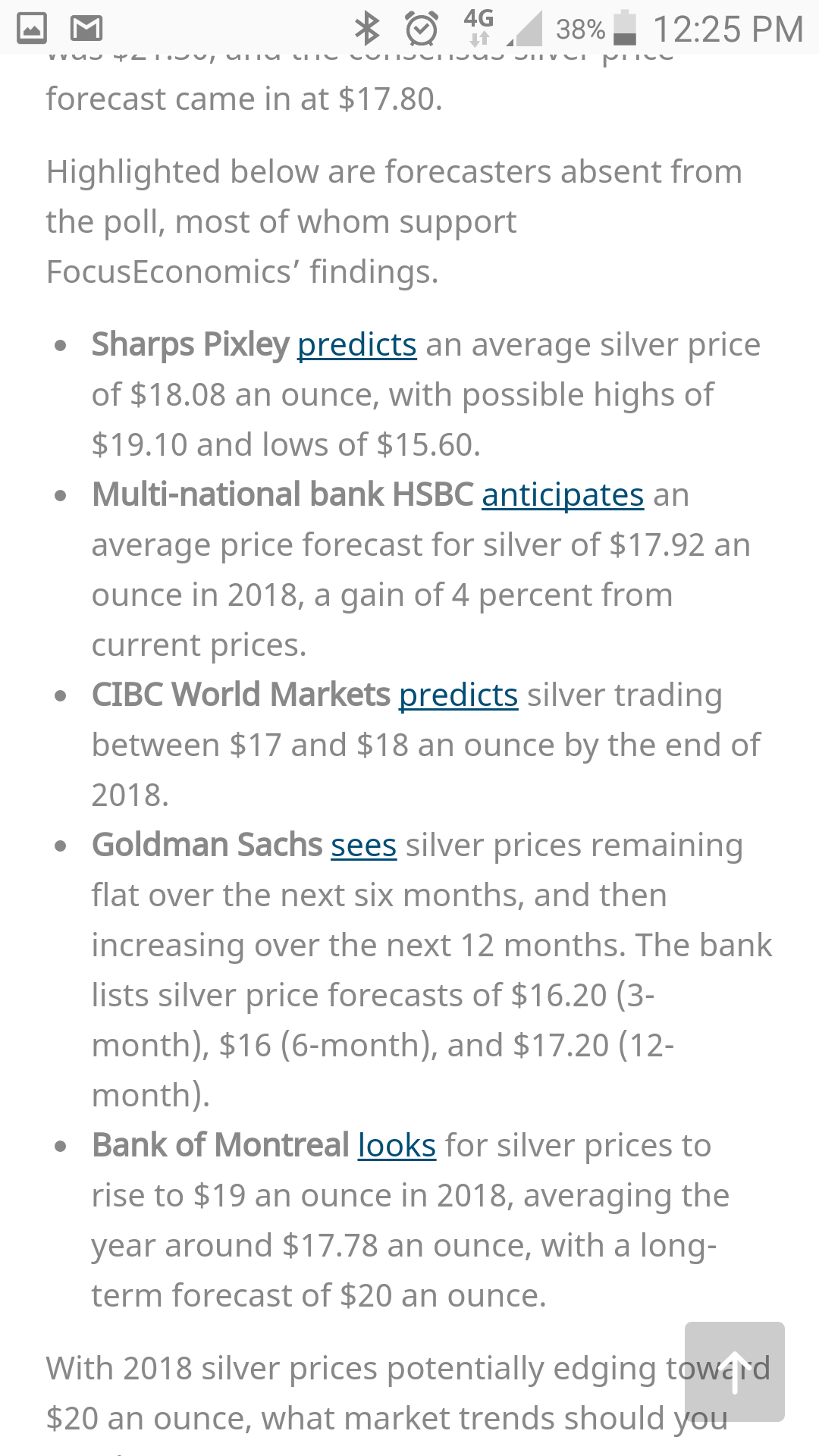This screenshot has height=1456, width=819.
Task: Tap the 12:25 PM clock
Action: click(728, 30)
